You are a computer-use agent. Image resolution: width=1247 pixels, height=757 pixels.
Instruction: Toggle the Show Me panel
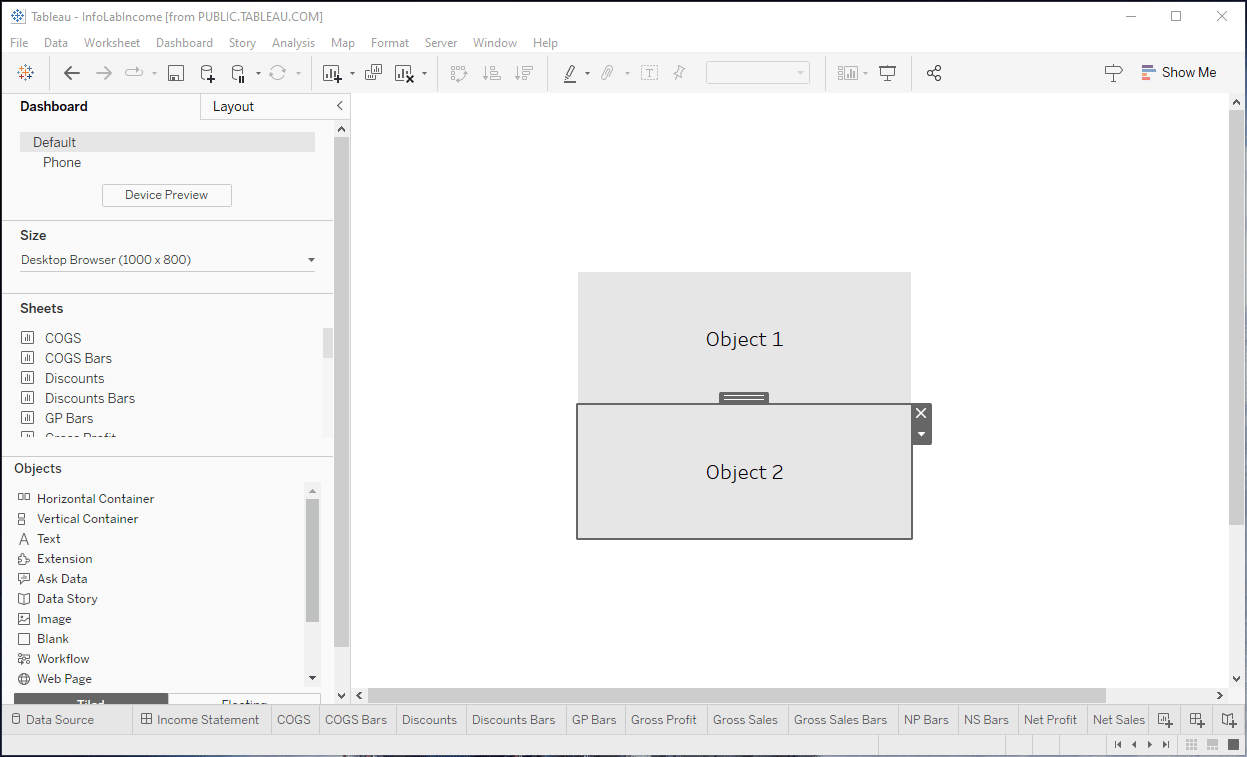tap(1179, 73)
